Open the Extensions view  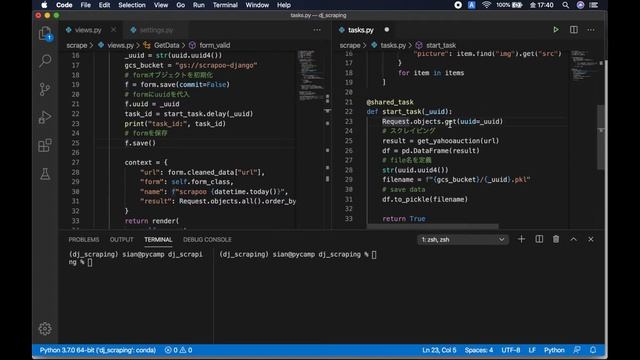point(45,145)
